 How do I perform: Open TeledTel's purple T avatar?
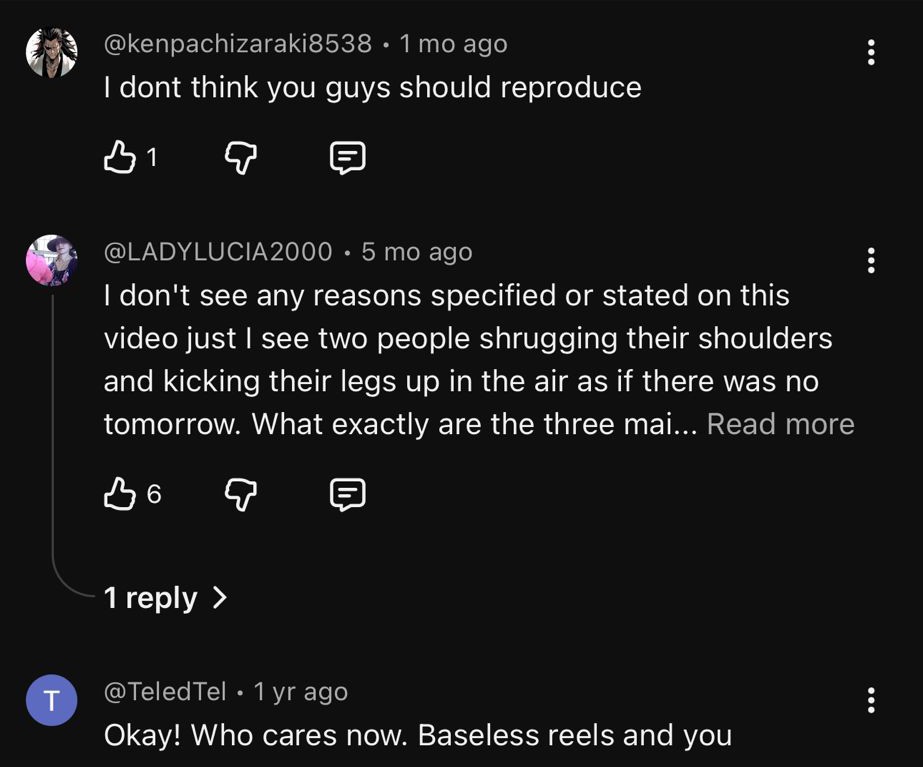click(x=51, y=699)
